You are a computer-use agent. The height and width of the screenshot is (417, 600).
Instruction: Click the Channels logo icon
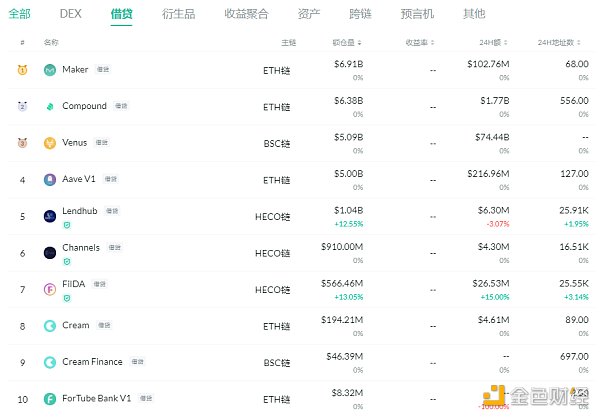[50, 253]
